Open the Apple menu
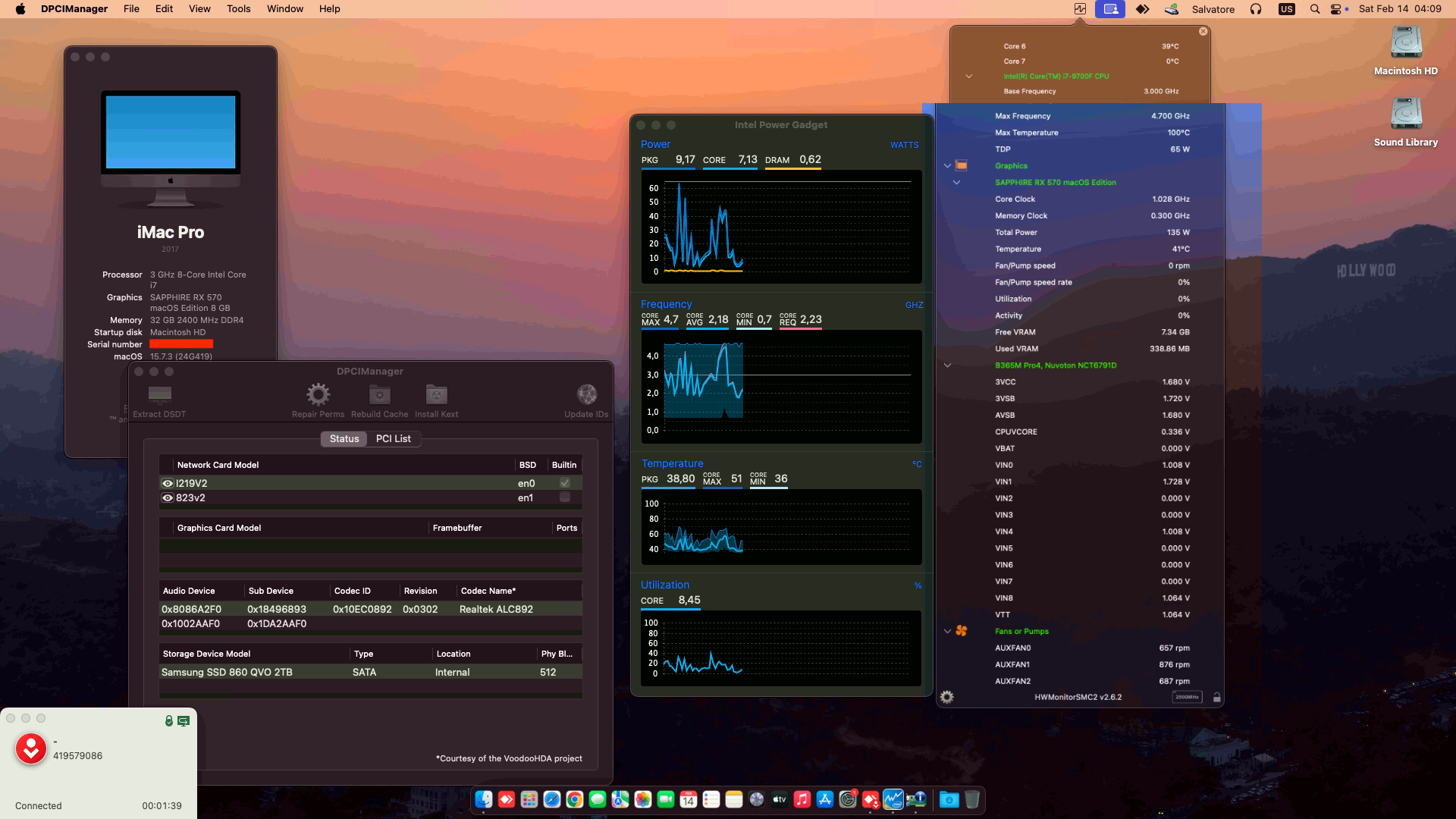 20,9
